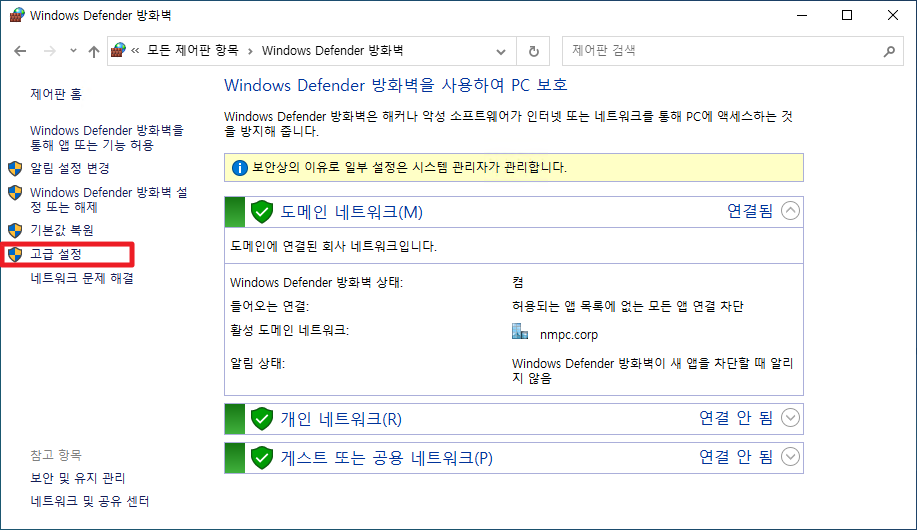Click 연결 안 됨 status on 개인 네트워크

[736, 418]
